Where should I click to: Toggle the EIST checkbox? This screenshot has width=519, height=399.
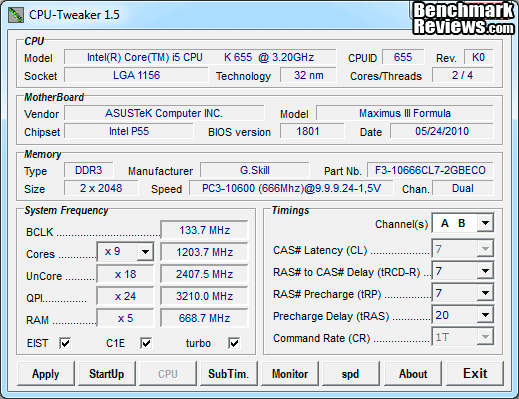(65, 343)
